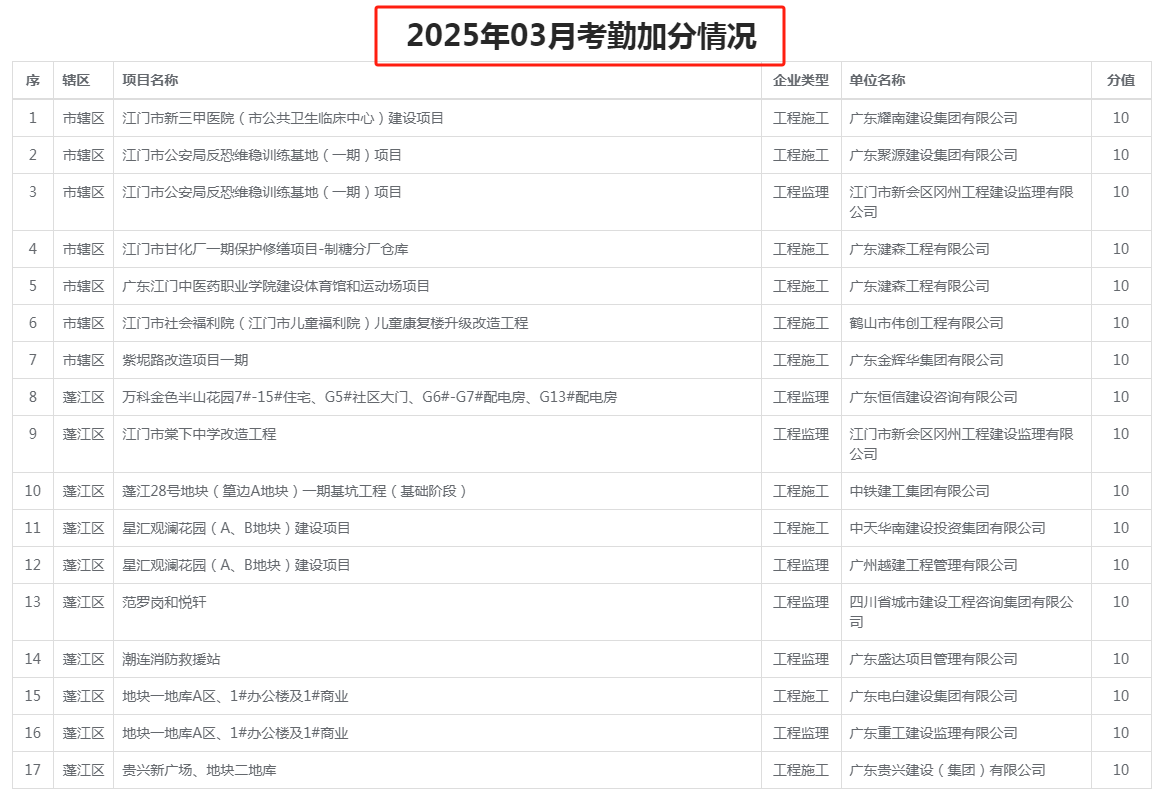
Task: Select row 3 unit "江门市新会区冈州工程建设监理有限公司"
Action: [961, 202]
